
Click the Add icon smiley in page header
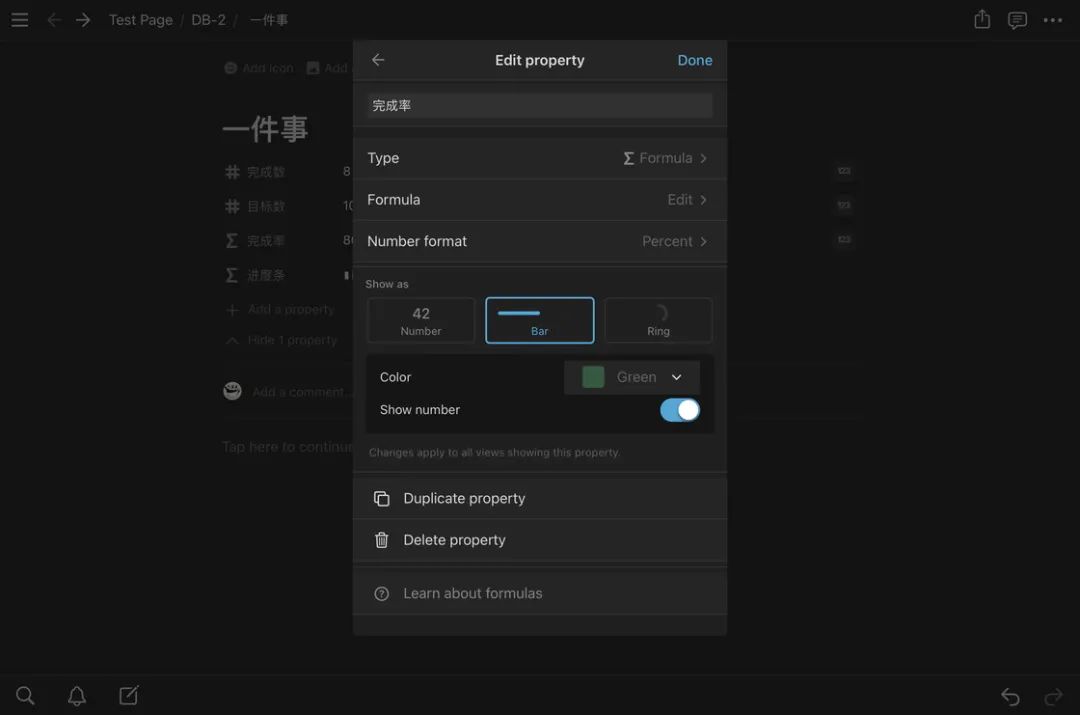231,68
